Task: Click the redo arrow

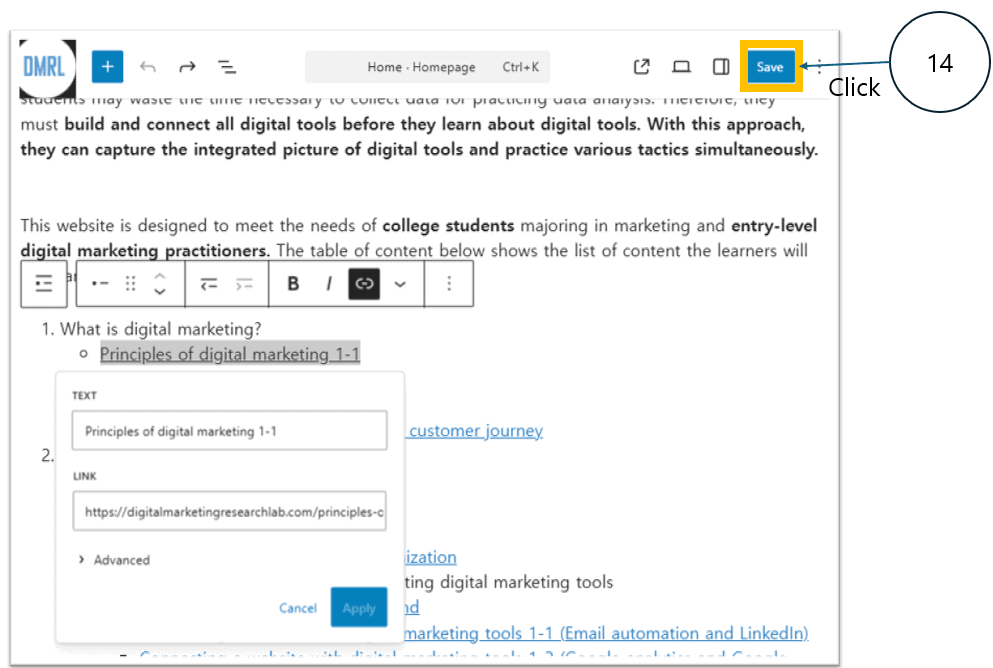Action: [x=187, y=67]
